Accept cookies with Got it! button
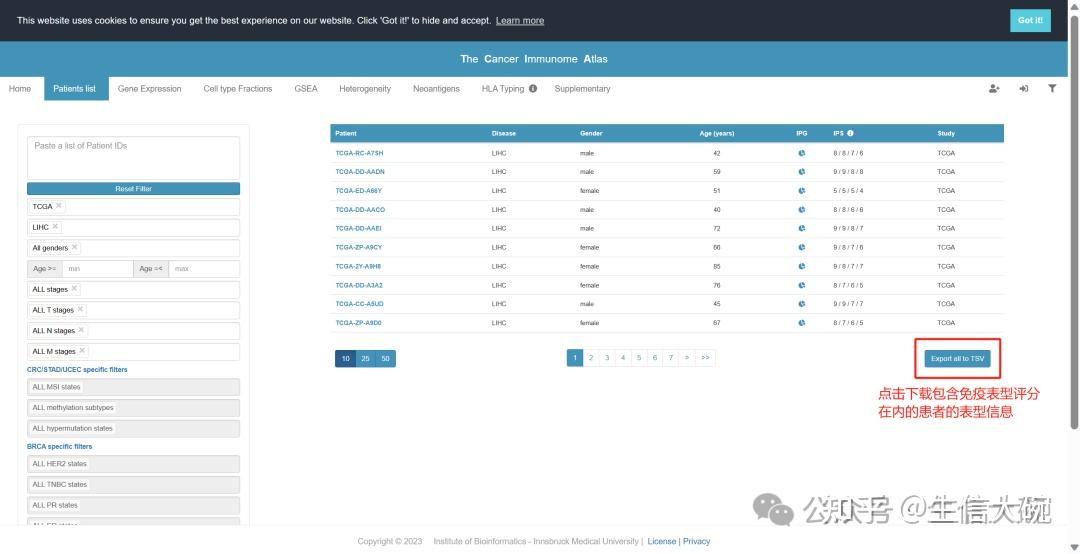The width and height of the screenshot is (1080, 554). tap(1030, 20)
